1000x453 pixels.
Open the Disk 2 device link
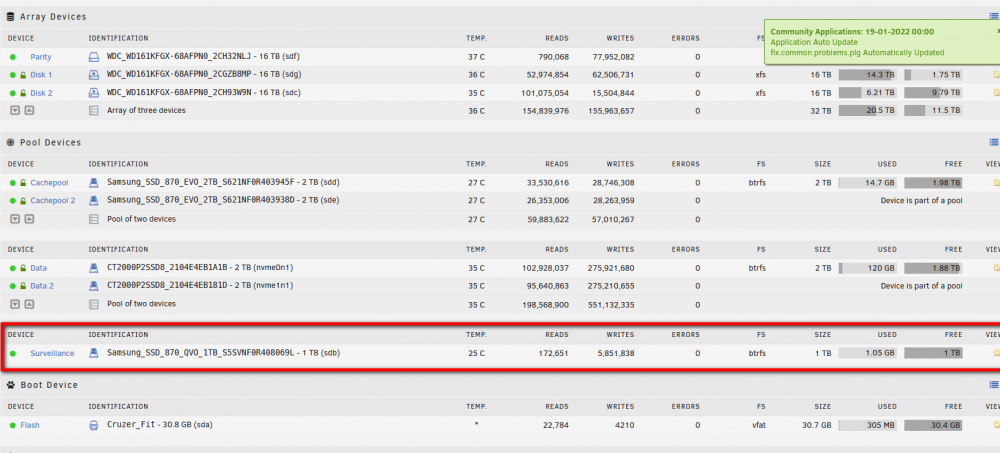point(41,93)
